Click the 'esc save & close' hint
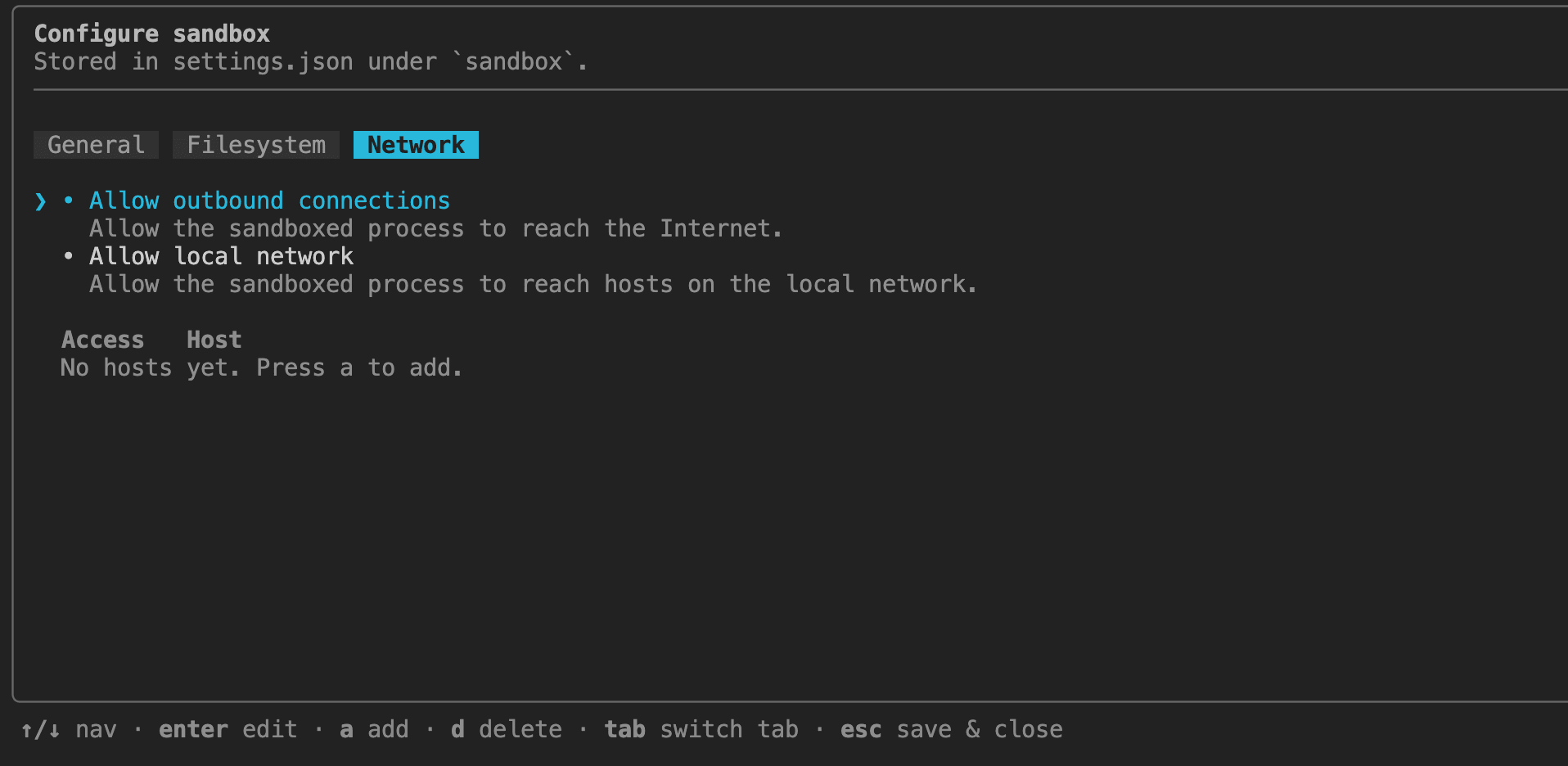 [952, 729]
